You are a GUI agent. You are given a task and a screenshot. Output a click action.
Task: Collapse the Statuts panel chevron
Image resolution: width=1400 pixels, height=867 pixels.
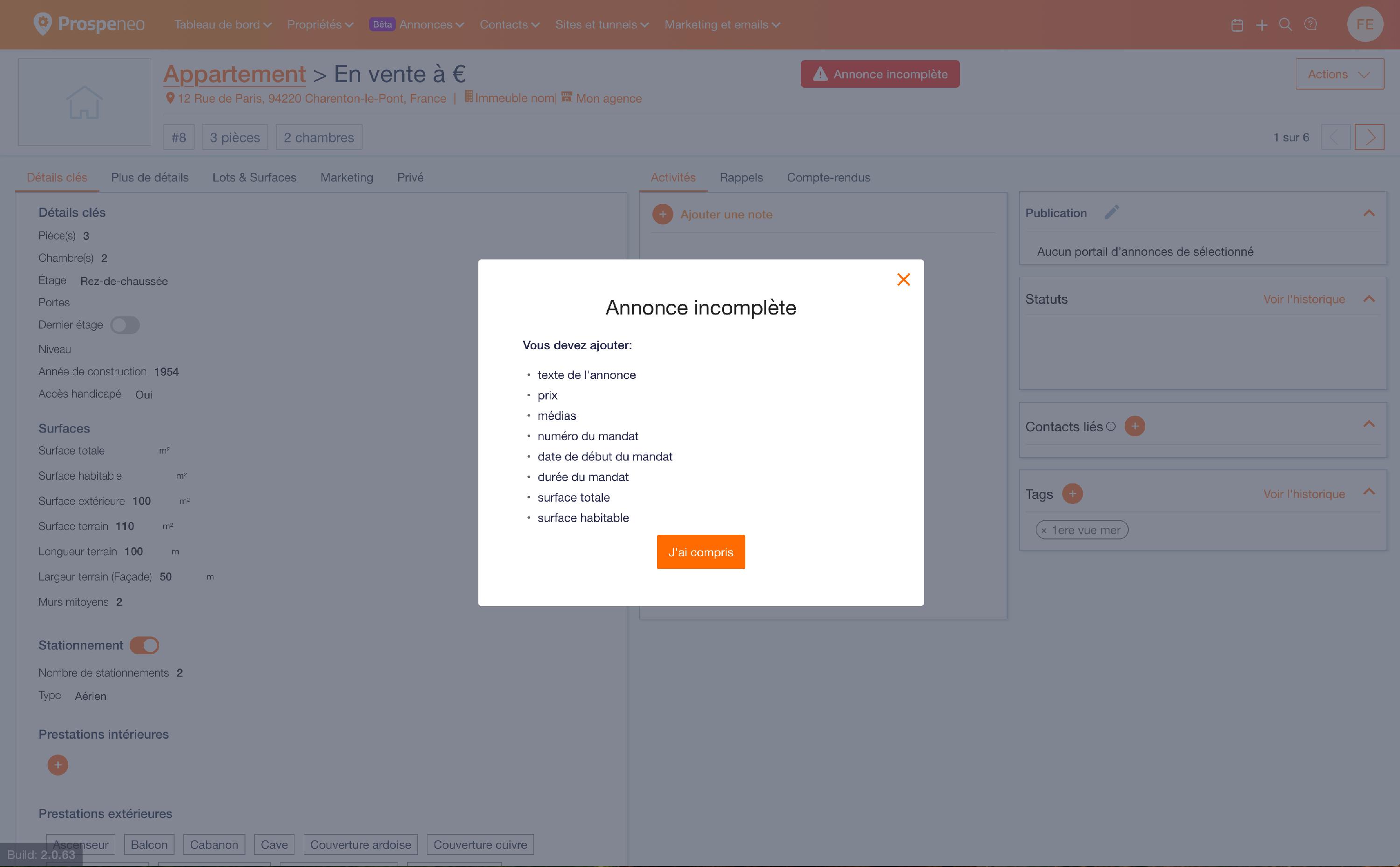pos(1368,299)
